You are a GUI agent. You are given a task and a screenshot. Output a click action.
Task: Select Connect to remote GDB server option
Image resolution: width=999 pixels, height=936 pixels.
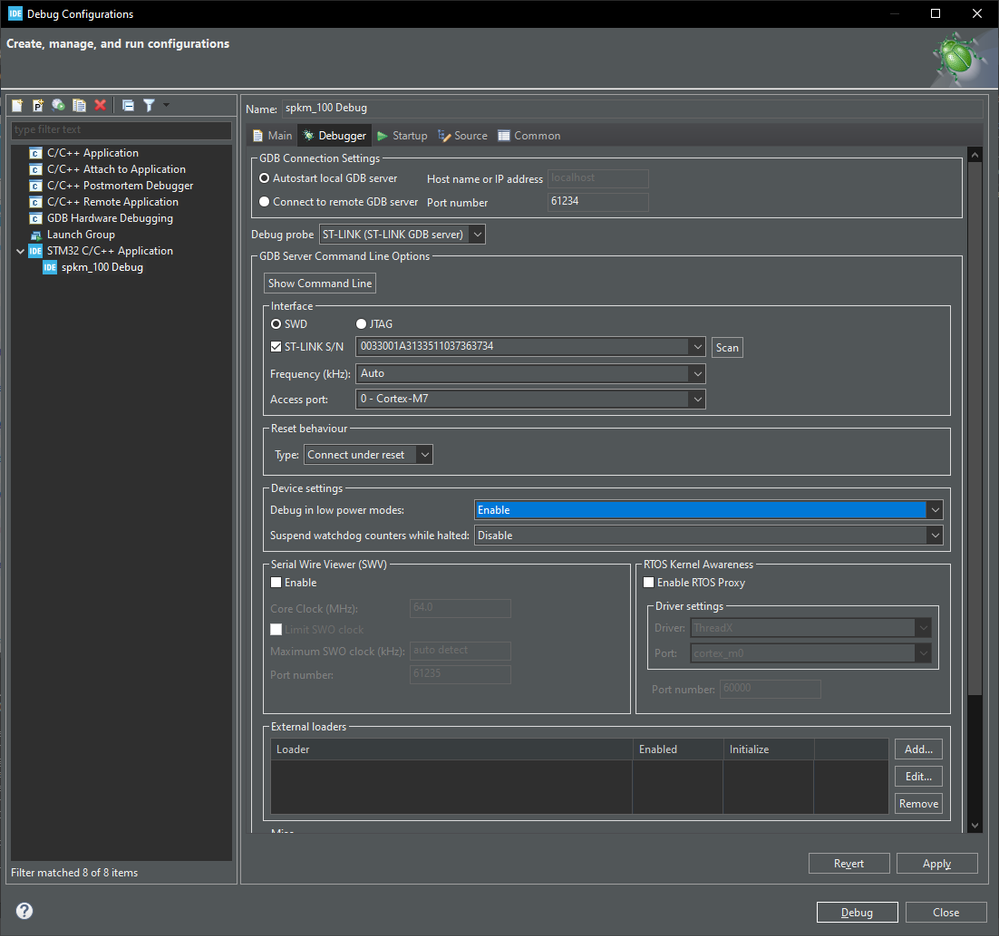click(264, 201)
